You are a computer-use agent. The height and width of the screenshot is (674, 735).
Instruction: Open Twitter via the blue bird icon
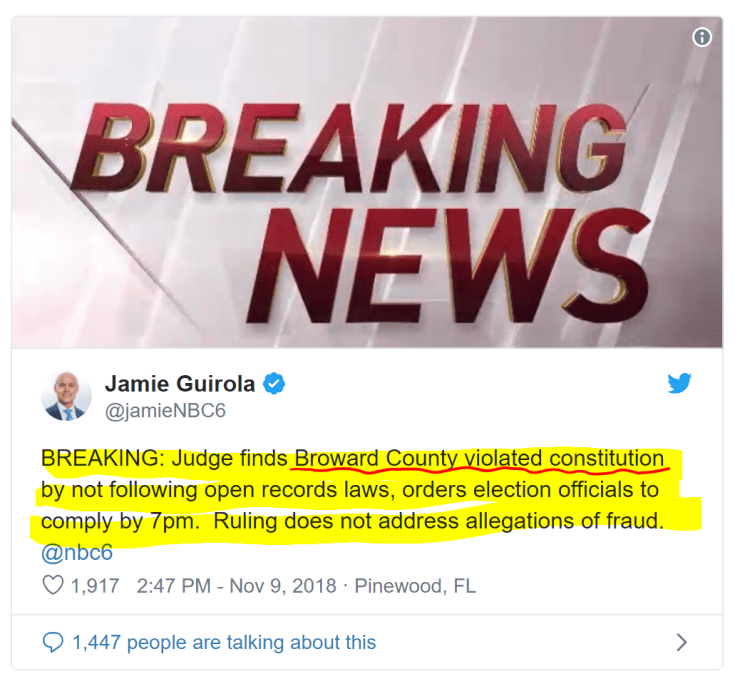point(679,383)
